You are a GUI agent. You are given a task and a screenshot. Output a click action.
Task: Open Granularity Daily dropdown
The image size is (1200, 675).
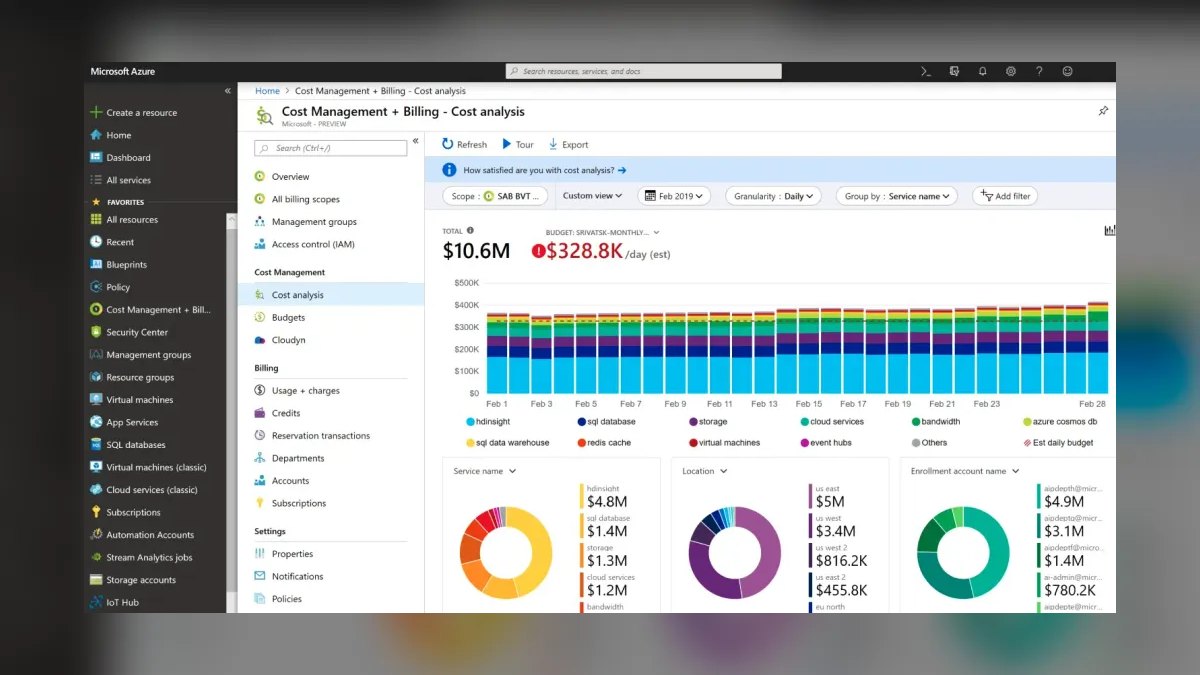pyautogui.click(x=774, y=196)
